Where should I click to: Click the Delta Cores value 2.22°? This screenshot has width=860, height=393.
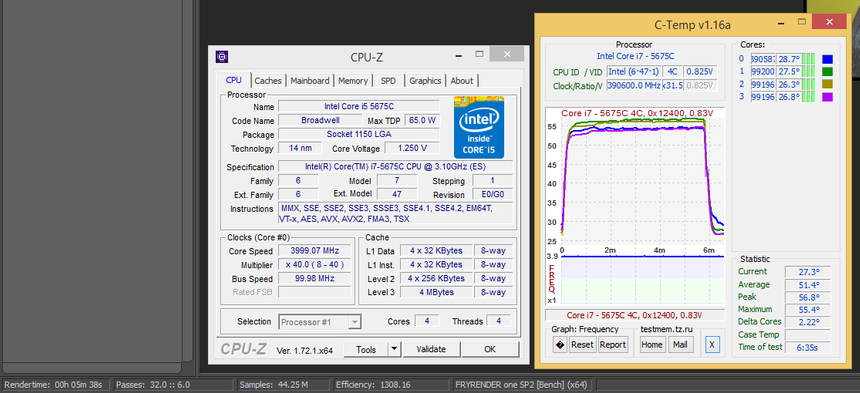tap(807, 322)
